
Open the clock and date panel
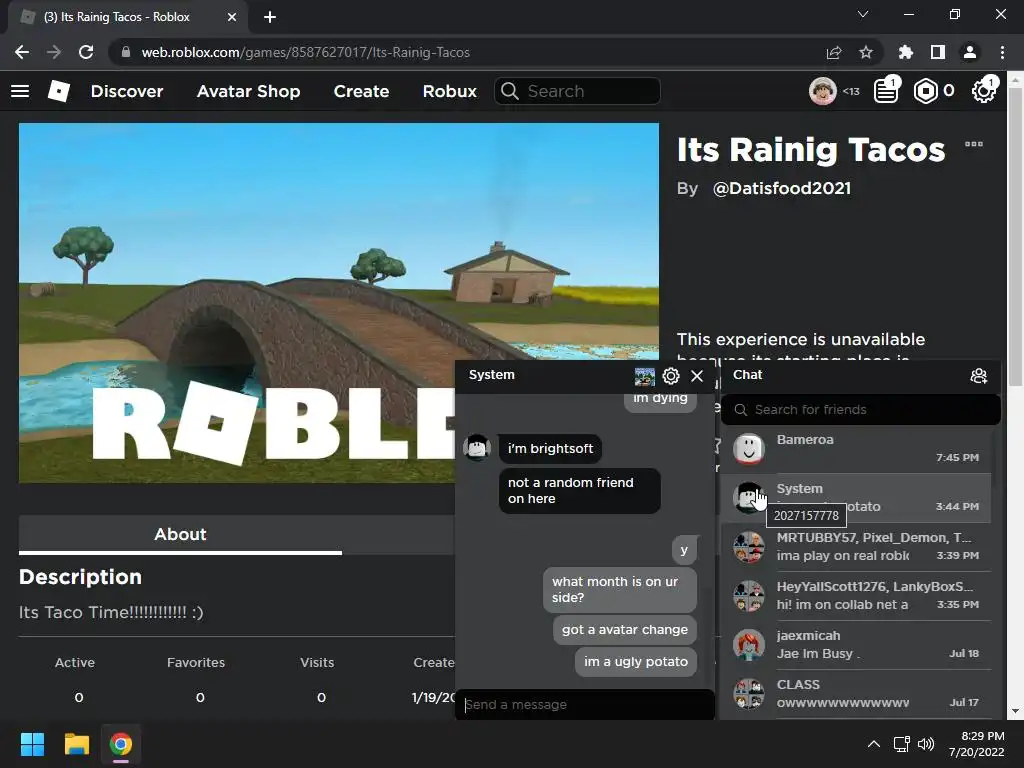[x=976, y=744]
